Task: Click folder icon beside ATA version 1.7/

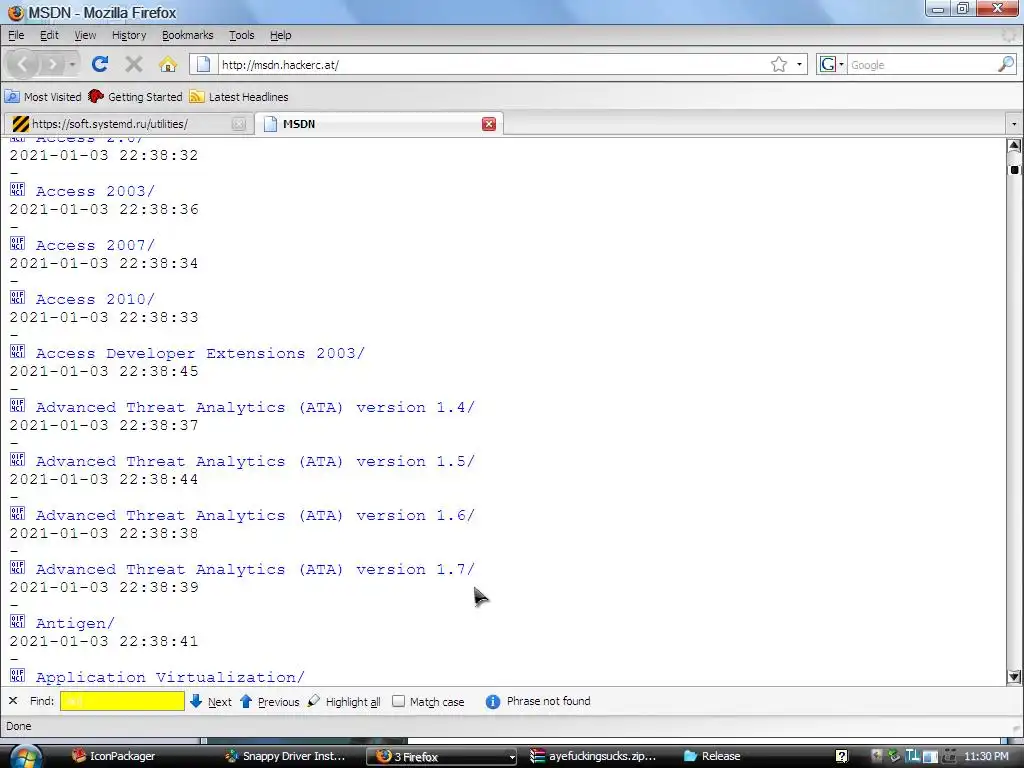Action: (18, 568)
